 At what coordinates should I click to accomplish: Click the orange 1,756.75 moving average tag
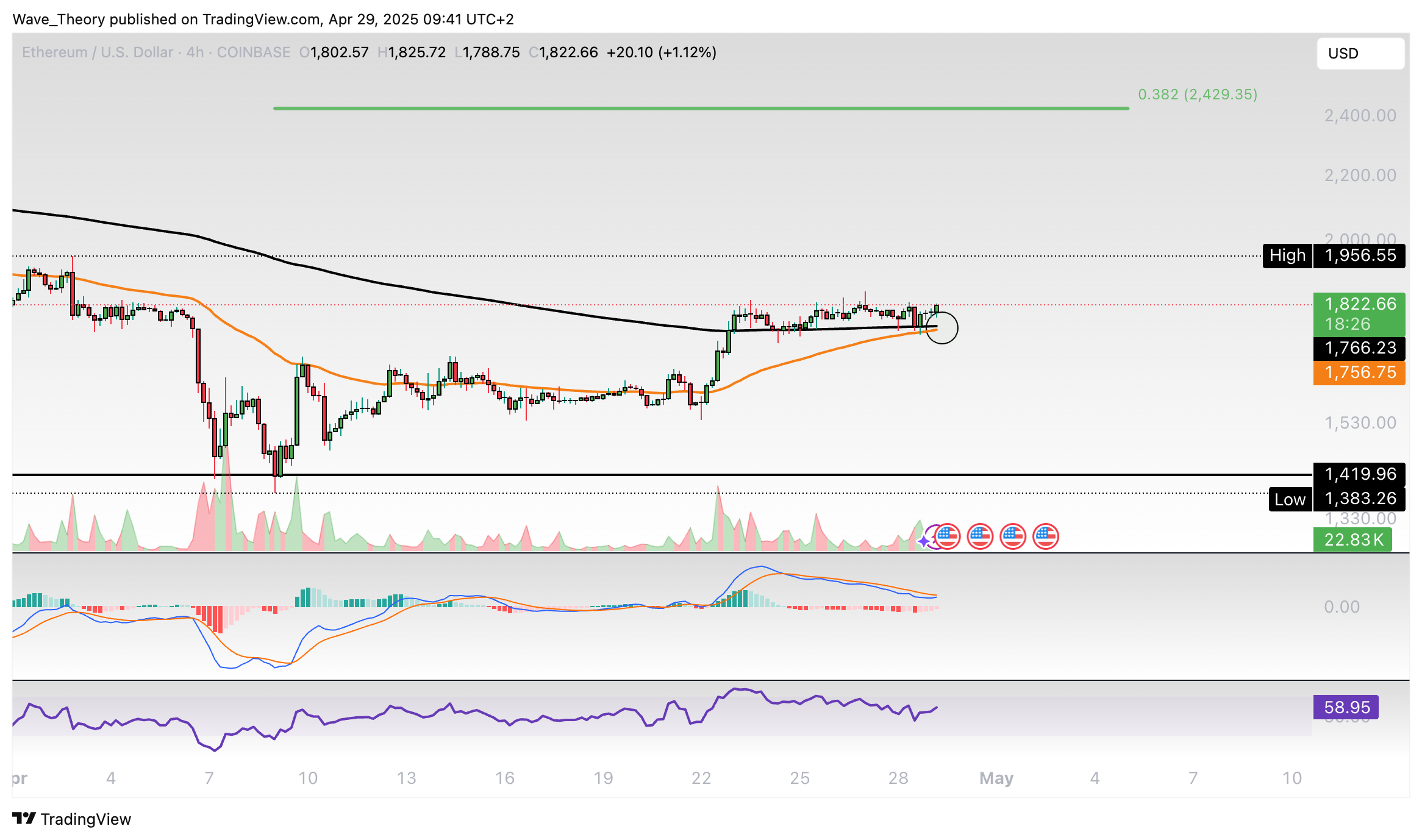[1359, 372]
